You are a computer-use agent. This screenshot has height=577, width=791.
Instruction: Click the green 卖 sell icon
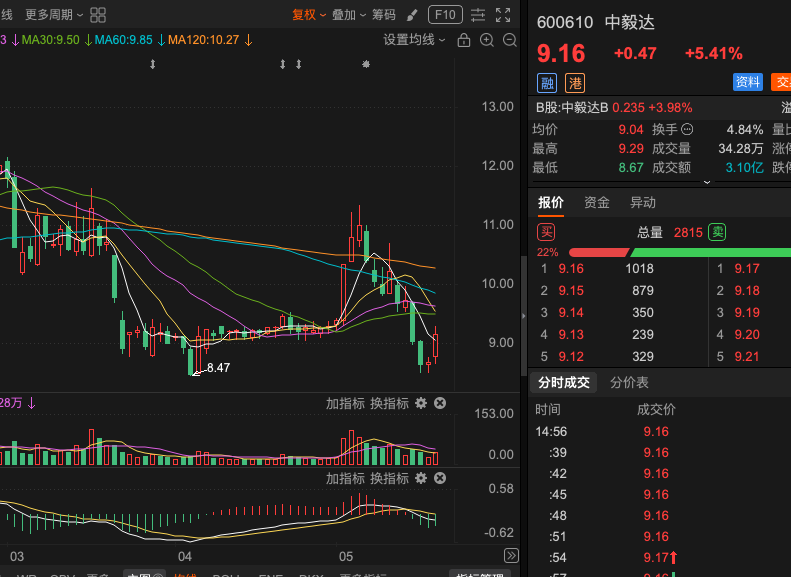point(717,232)
